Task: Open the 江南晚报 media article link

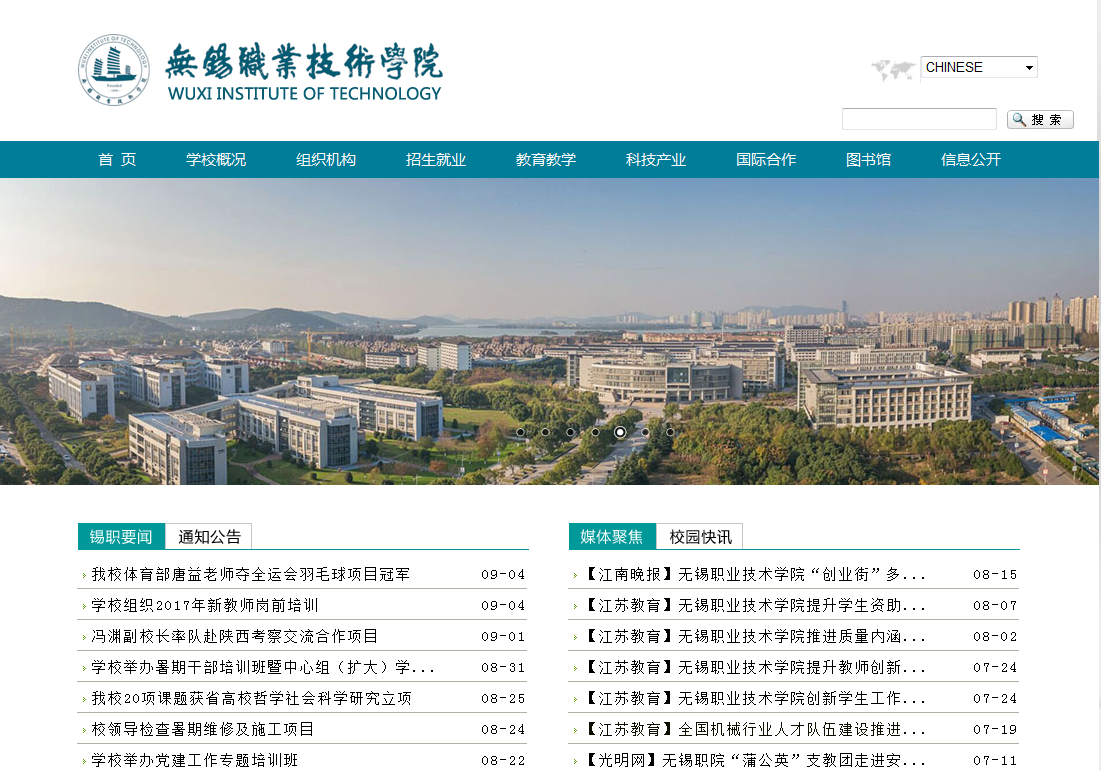Action: click(755, 575)
